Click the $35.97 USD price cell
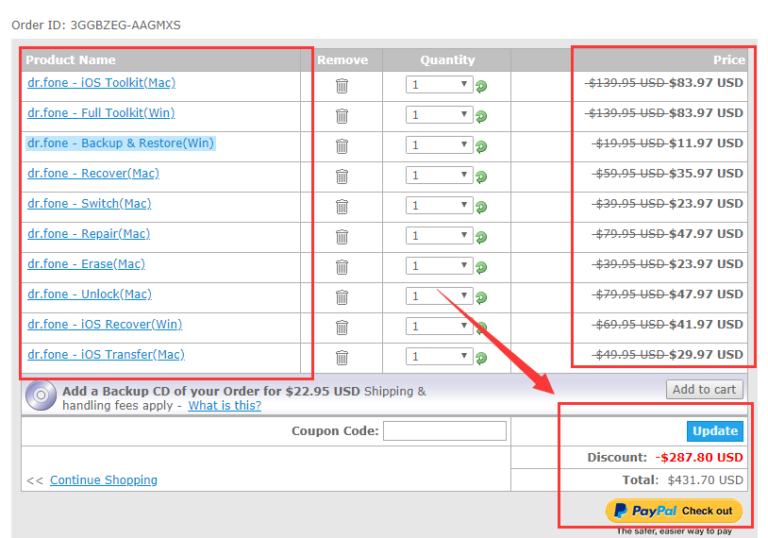This screenshot has width=768, height=538. tap(706, 173)
